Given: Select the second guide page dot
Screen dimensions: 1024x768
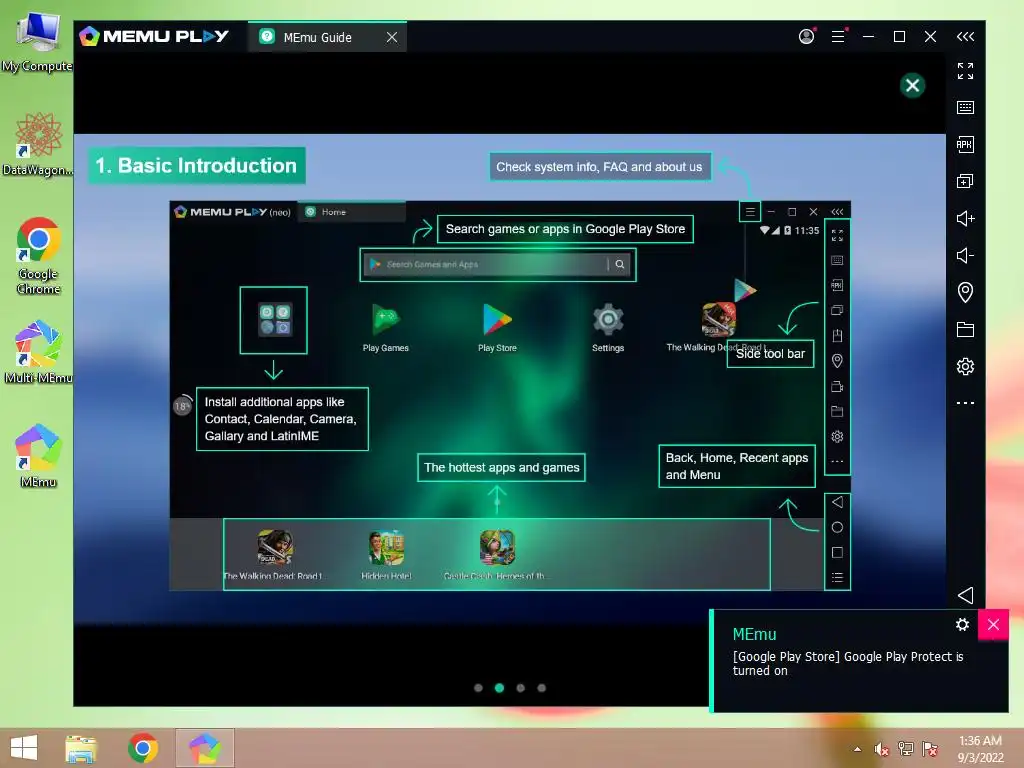Looking at the screenshot, I should (500, 688).
